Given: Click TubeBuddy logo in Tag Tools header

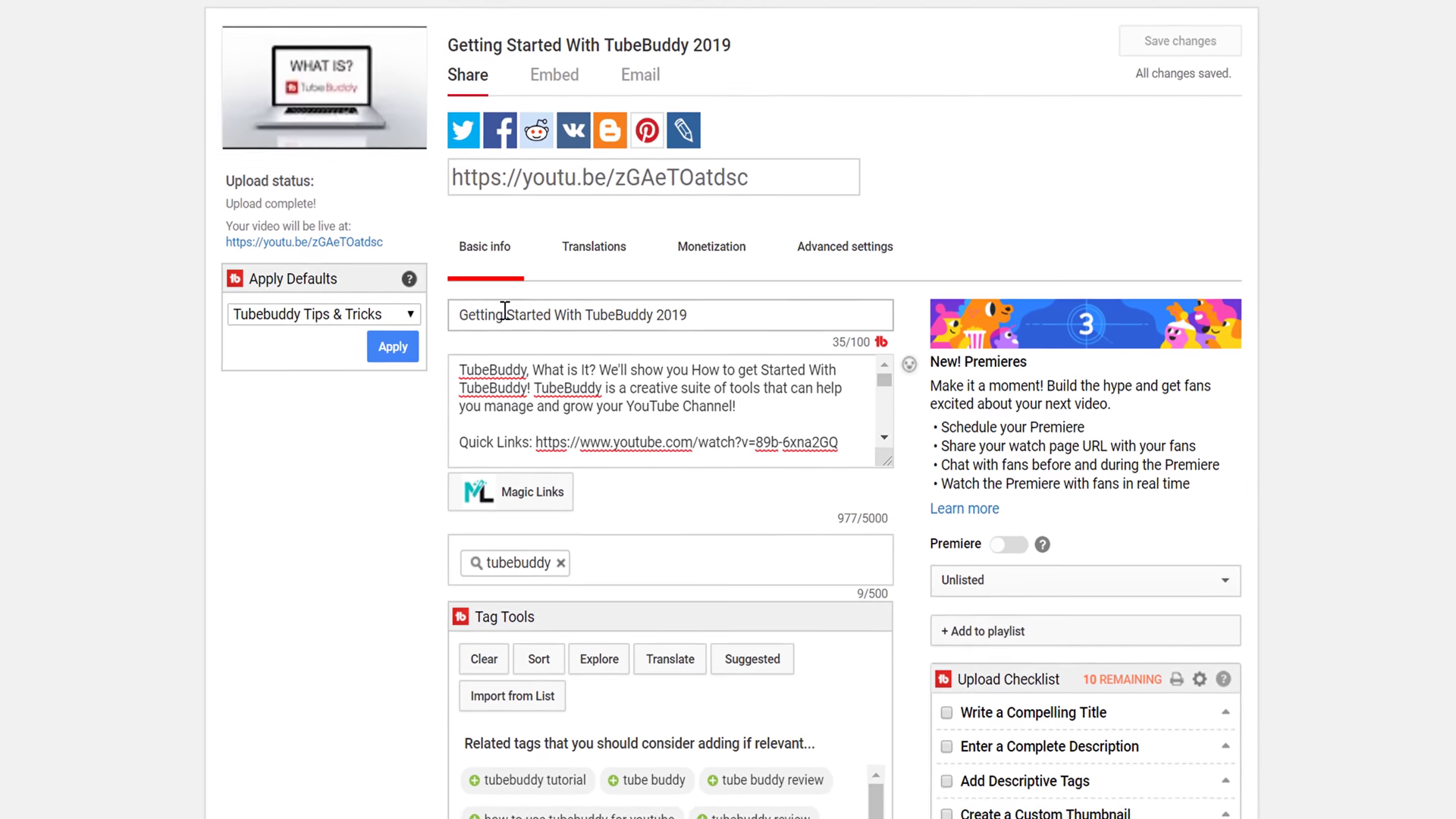Looking at the screenshot, I should 461,617.
